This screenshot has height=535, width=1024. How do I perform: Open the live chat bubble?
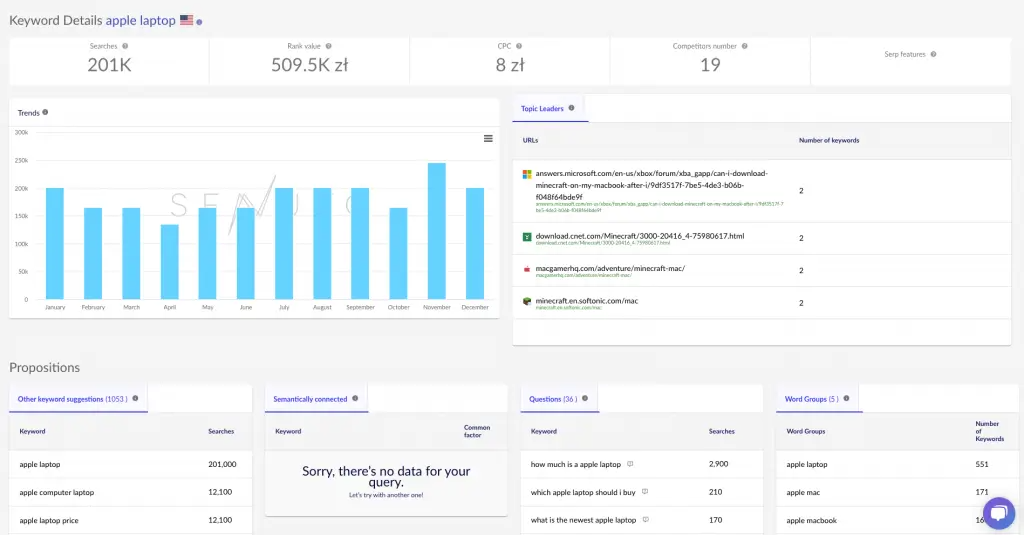click(999, 513)
